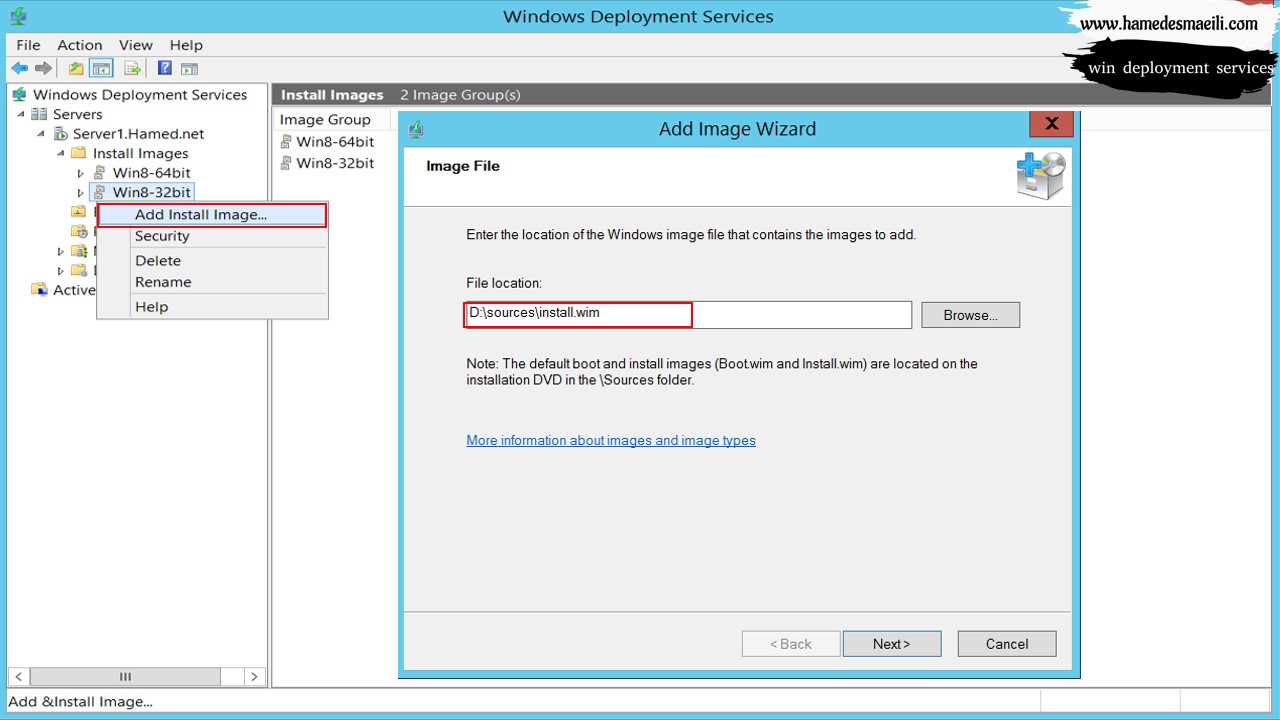Collapse the Server1.Hamed.net node

(40, 134)
